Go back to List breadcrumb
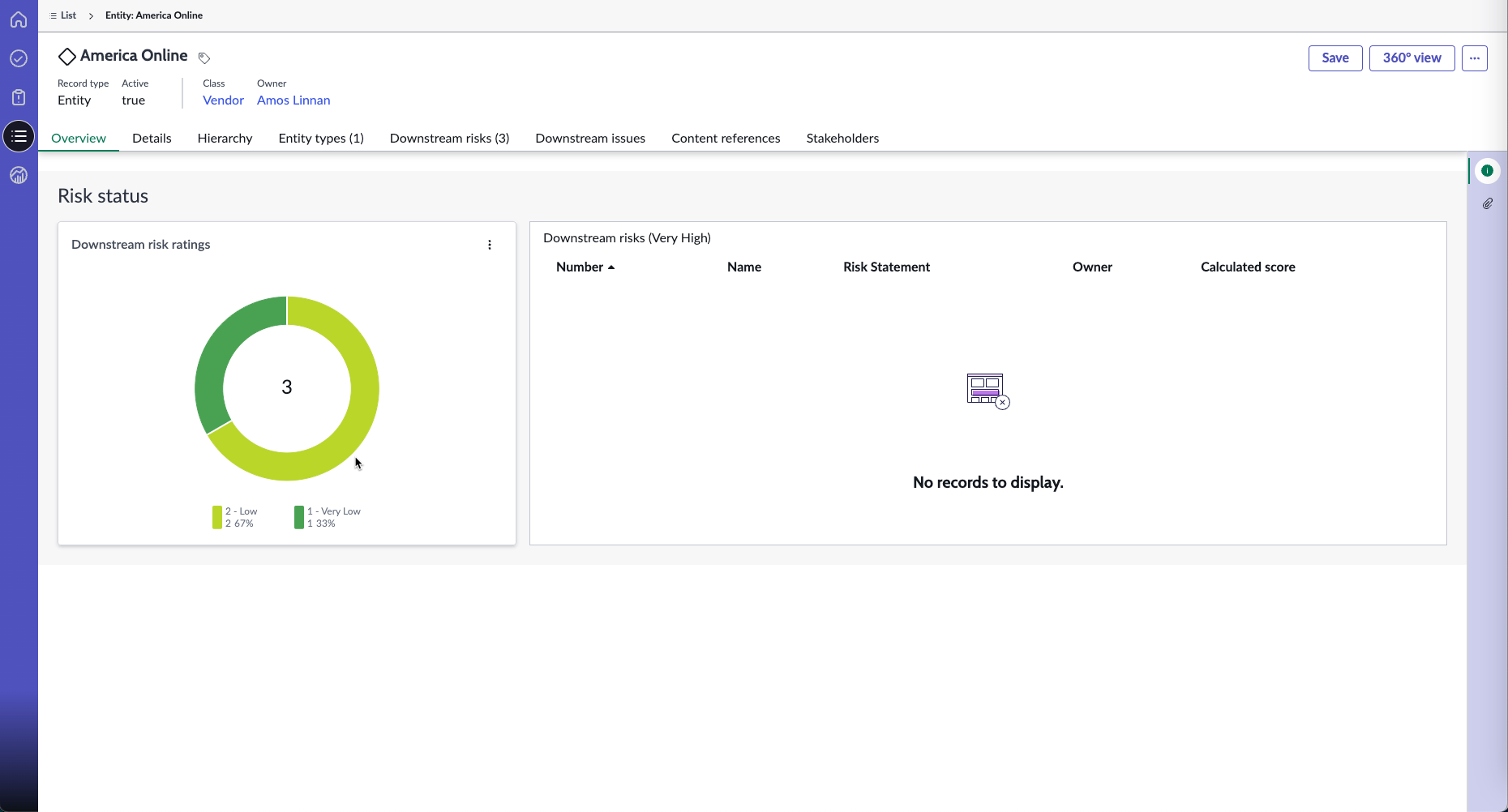 [x=68, y=15]
